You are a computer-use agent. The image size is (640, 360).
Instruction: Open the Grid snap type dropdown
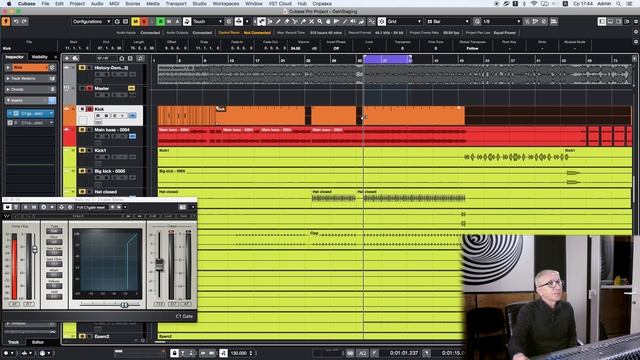pyautogui.click(x=404, y=21)
